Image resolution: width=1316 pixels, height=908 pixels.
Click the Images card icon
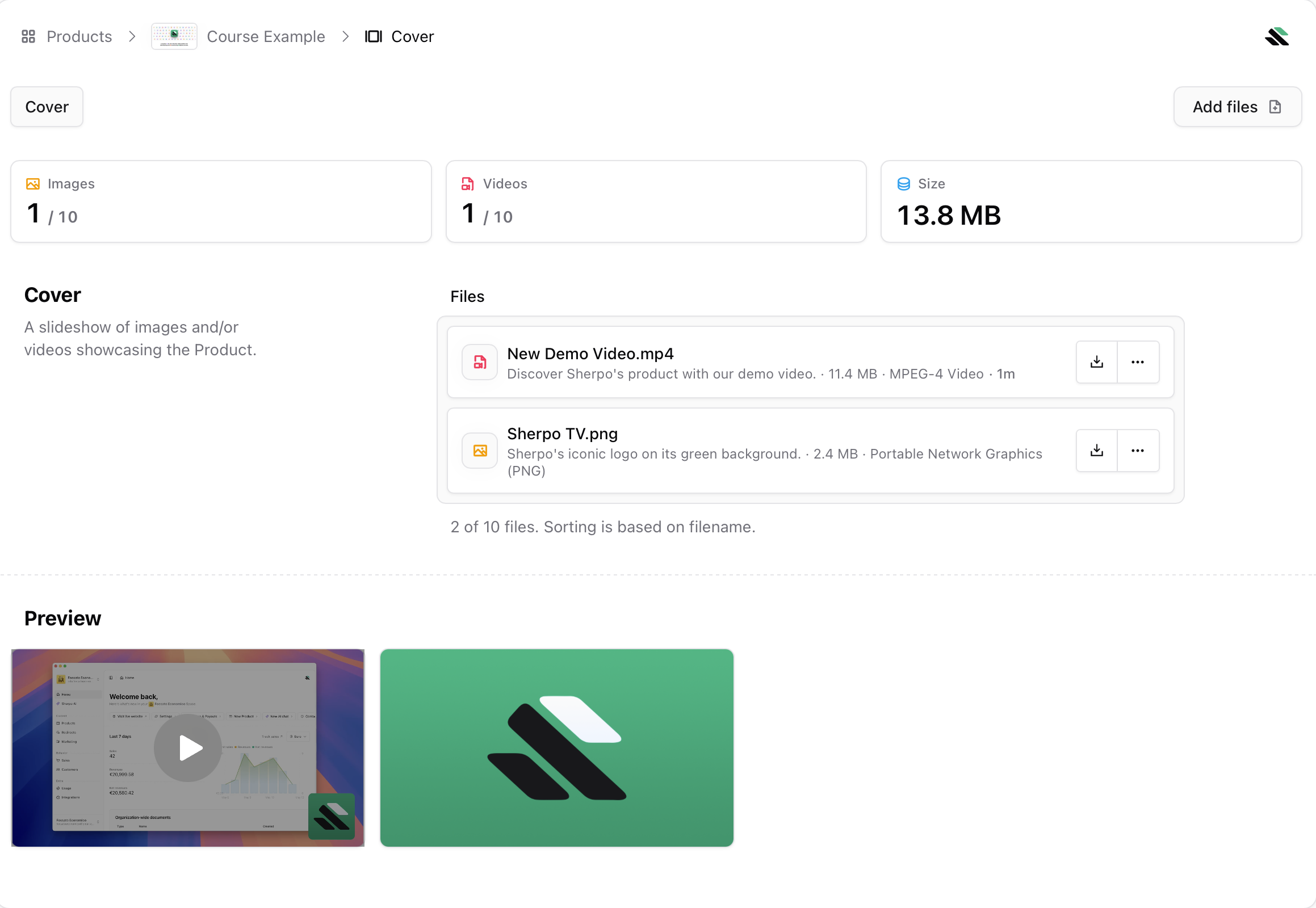[33, 183]
